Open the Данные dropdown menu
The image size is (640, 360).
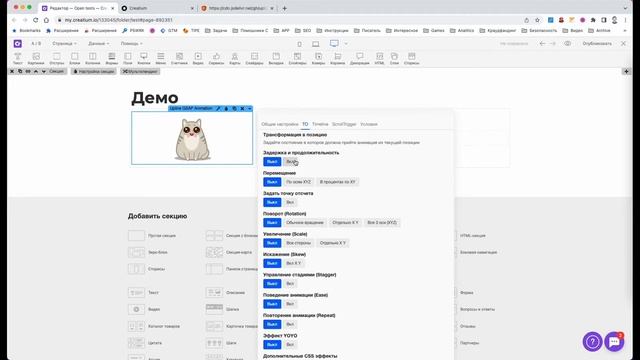(x=98, y=44)
